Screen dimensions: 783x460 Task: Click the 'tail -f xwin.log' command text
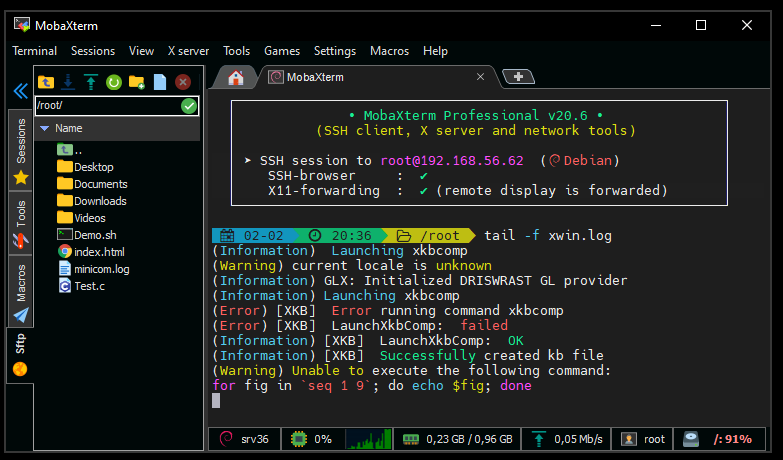[548, 235]
